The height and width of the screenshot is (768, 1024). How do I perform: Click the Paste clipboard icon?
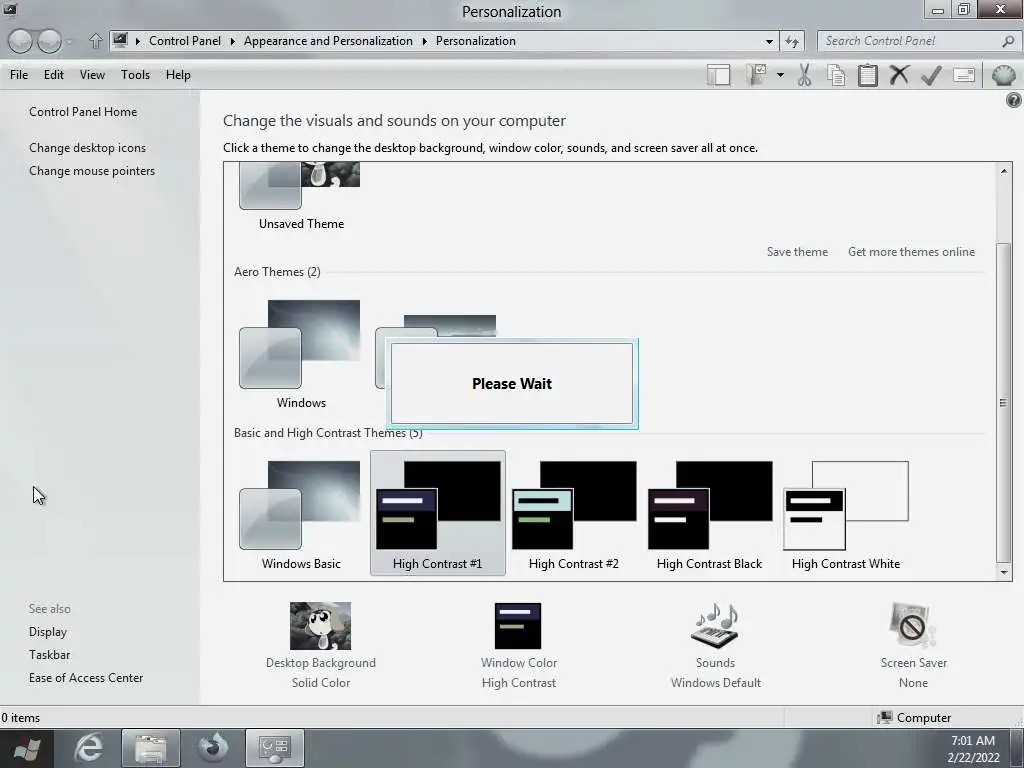(867, 75)
